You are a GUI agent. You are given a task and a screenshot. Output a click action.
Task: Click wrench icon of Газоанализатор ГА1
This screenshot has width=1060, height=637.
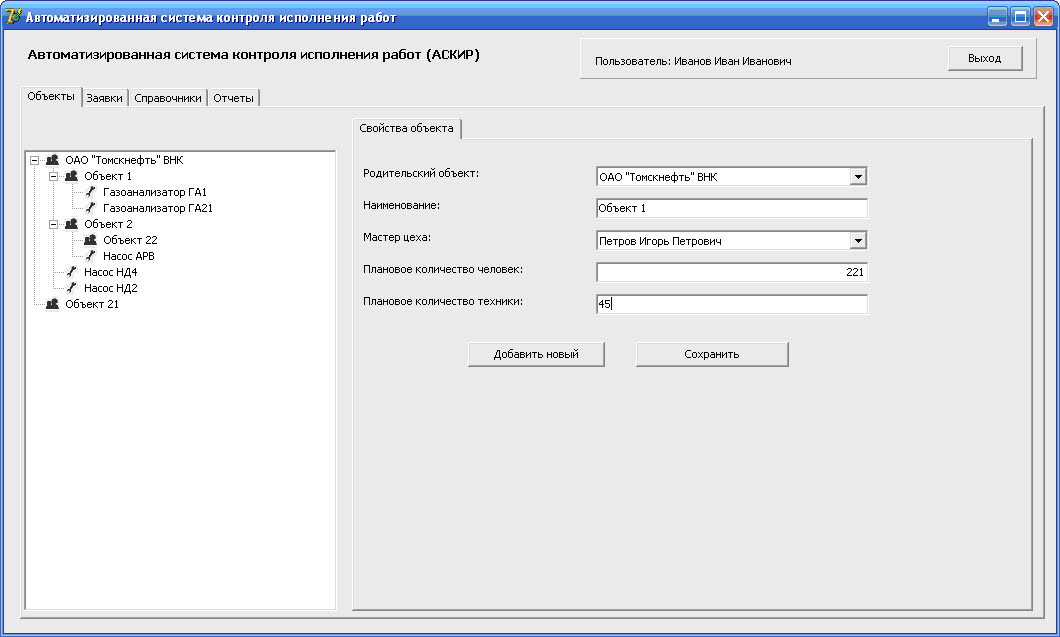[90, 192]
